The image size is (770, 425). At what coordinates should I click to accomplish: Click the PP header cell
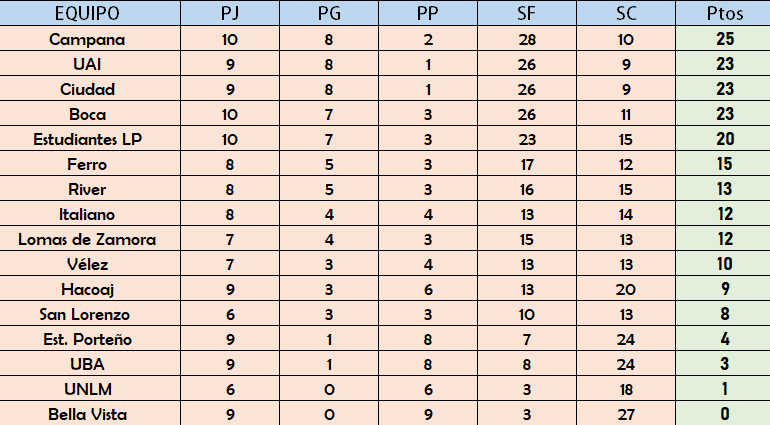click(428, 13)
